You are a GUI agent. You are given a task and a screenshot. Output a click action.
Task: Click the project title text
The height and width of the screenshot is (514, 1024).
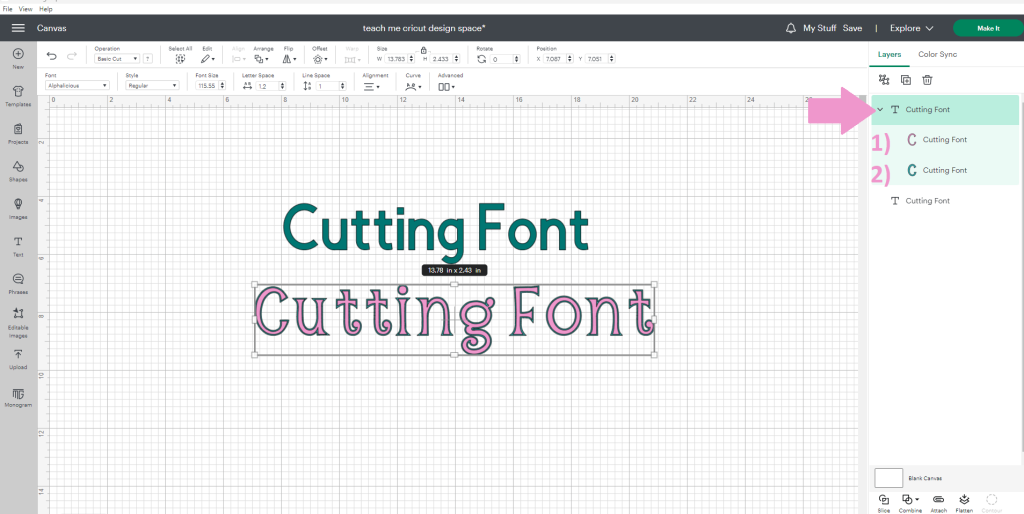(424, 28)
